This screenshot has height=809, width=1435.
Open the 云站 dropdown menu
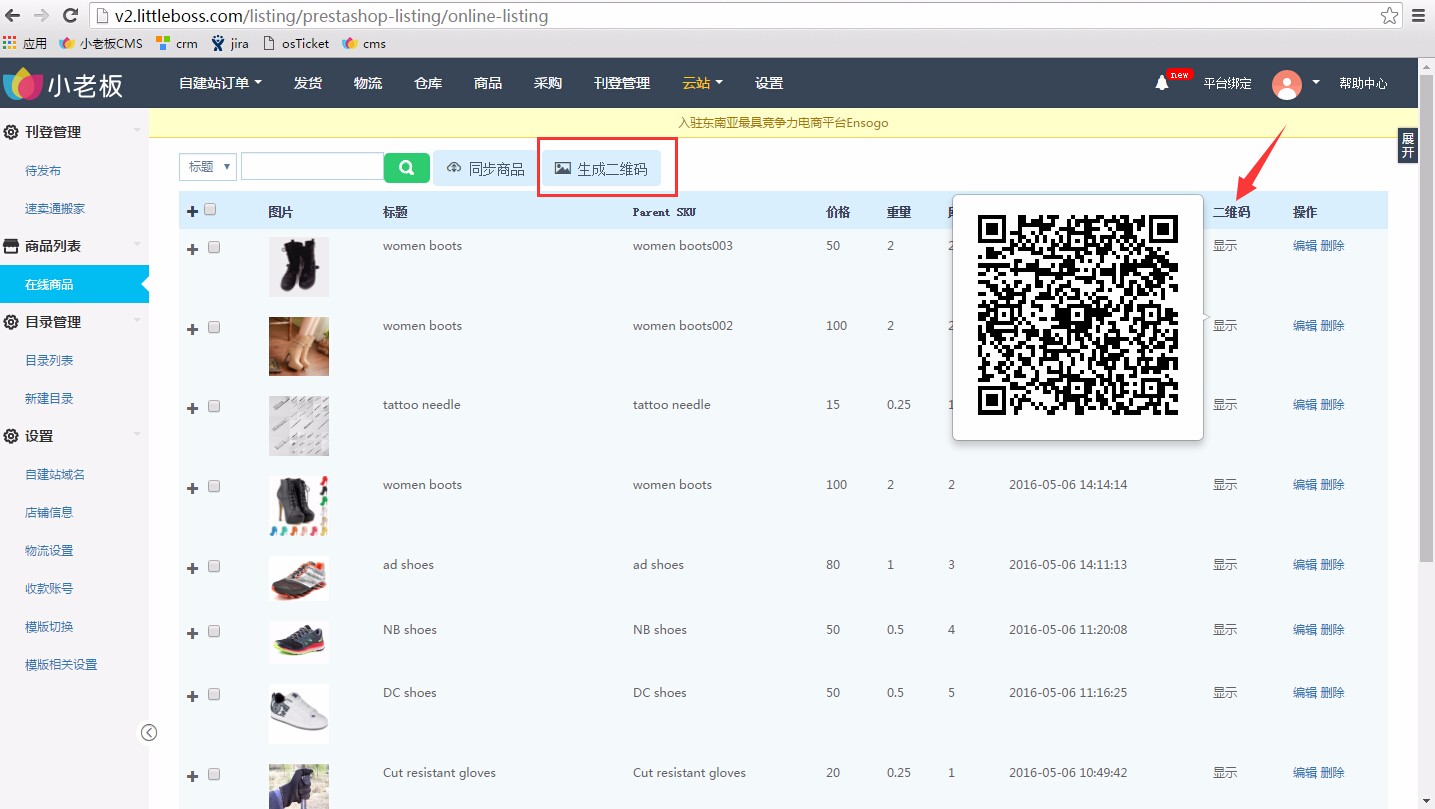pyautogui.click(x=702, y=83)
